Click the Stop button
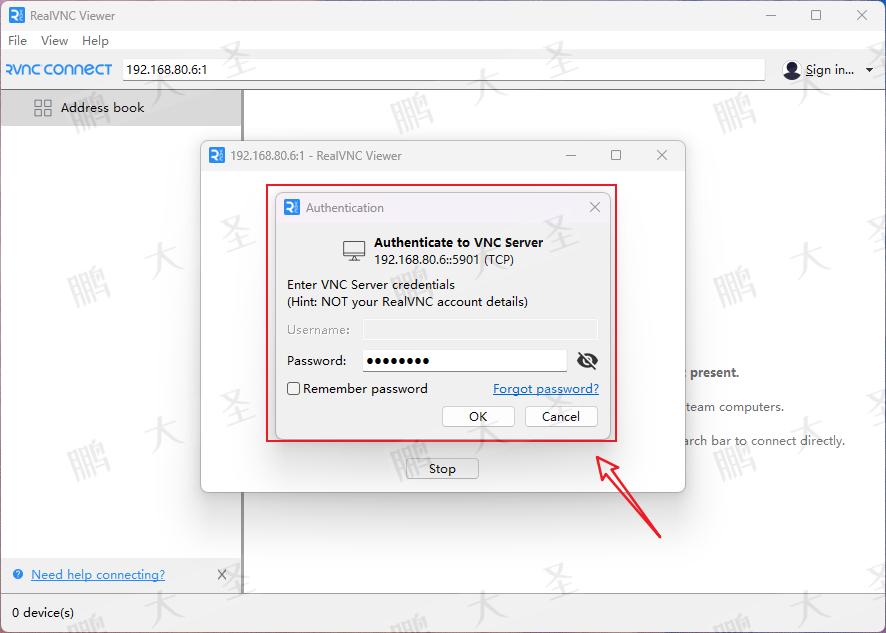 tap(442, 469)
